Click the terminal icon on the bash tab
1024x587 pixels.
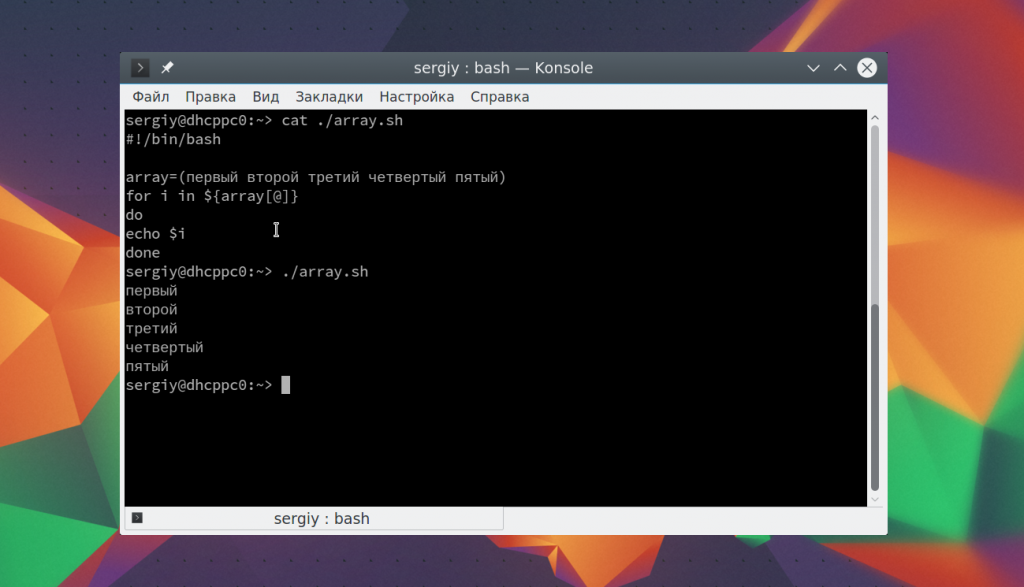tap(137, 518)
